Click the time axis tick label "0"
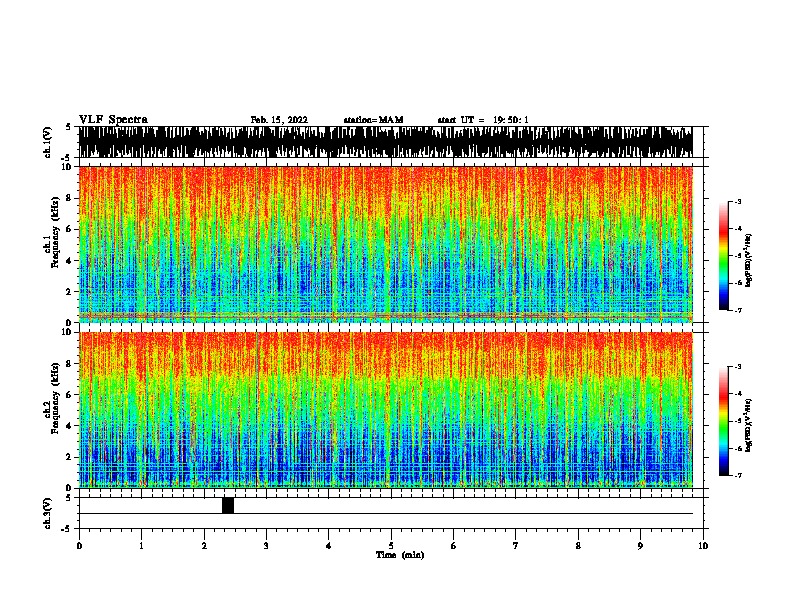This screenshot has width=792, height=612. [x=79, y=546]
